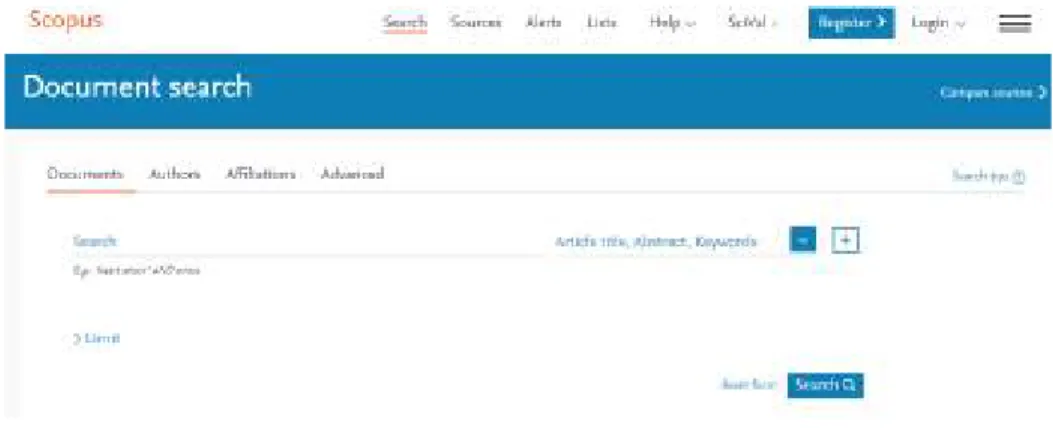
Task: Expand the Help dropdown menu
Action: (673, 22)
